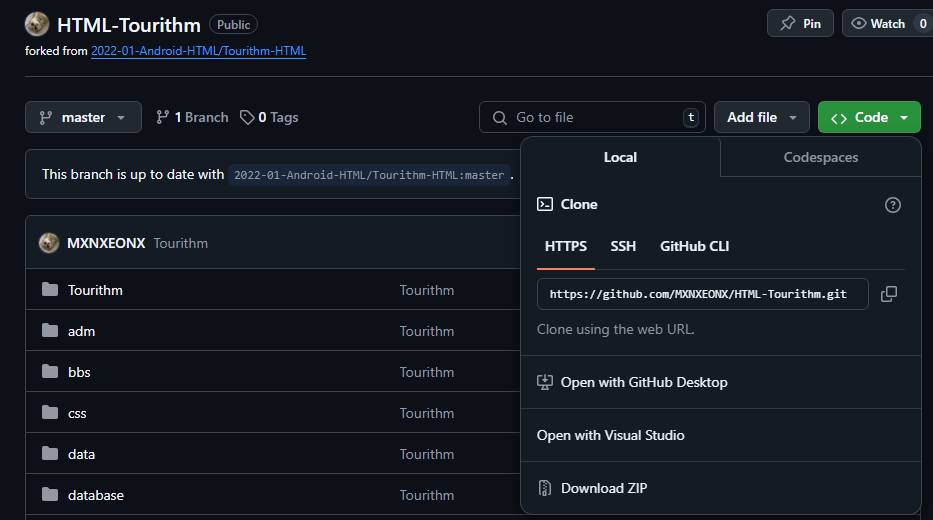
Task: Switch to the Codespaces tab
Action: [x=821, y=157]
